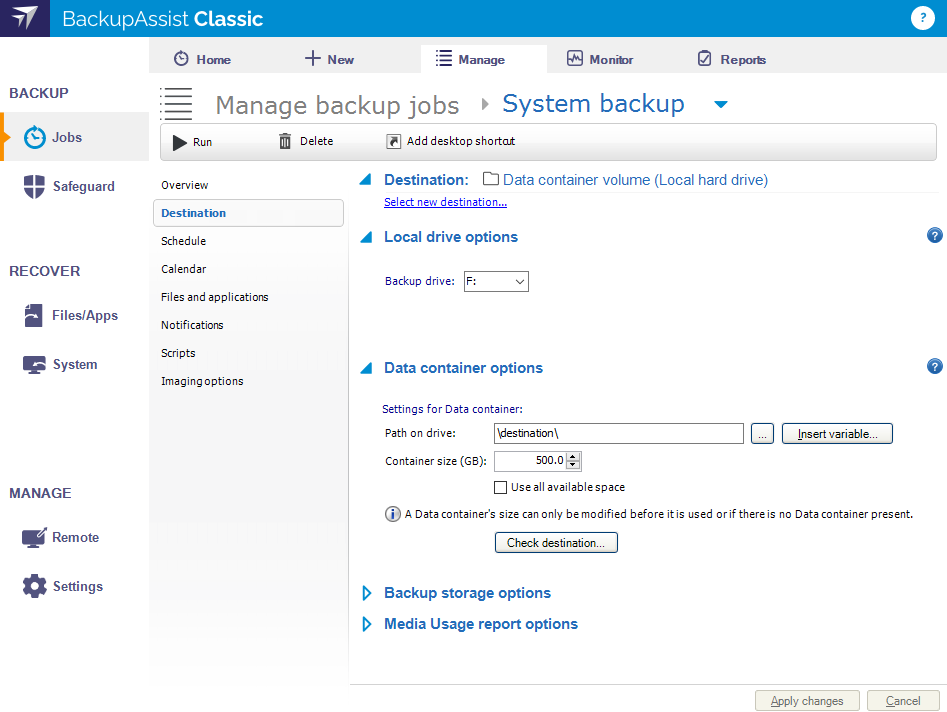
Task: Open help for Data container options
Action: [x=934, y=366]
